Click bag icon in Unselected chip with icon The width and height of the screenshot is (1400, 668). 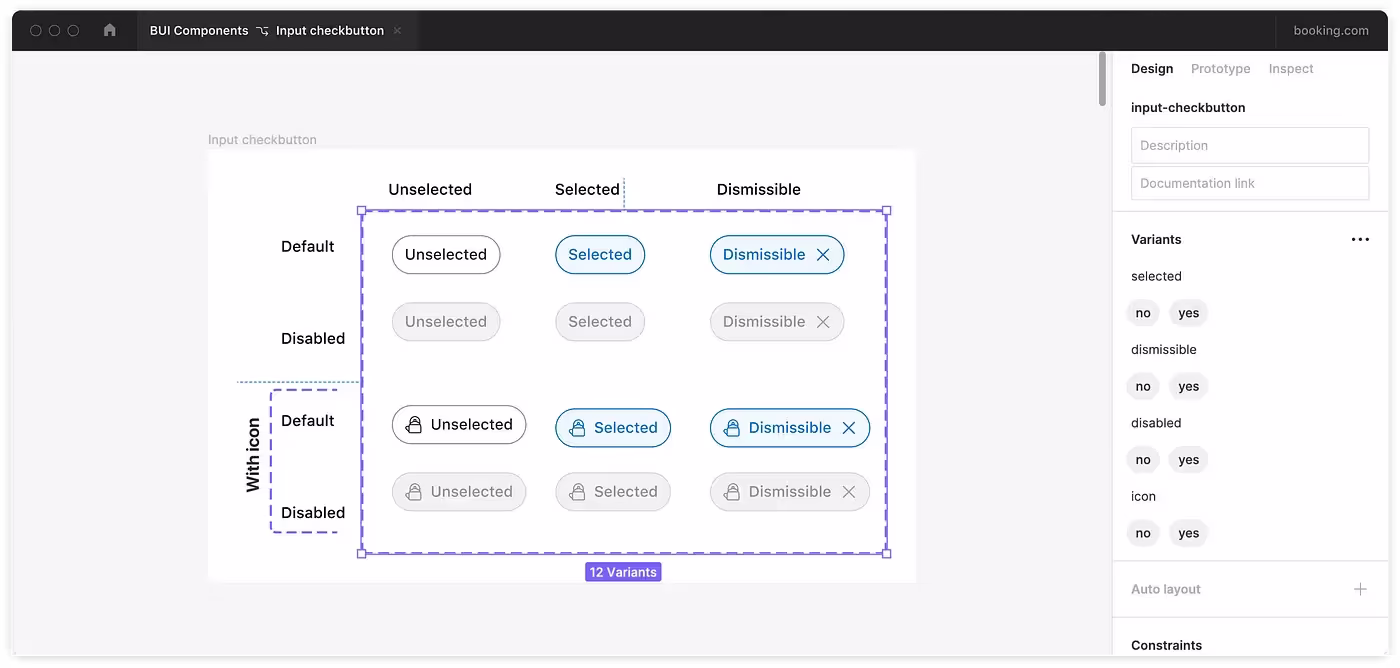click(413, 425)
